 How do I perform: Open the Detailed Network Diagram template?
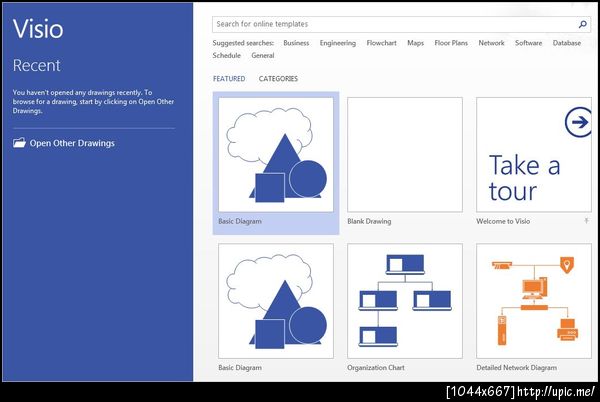click(x=533, y=308)
